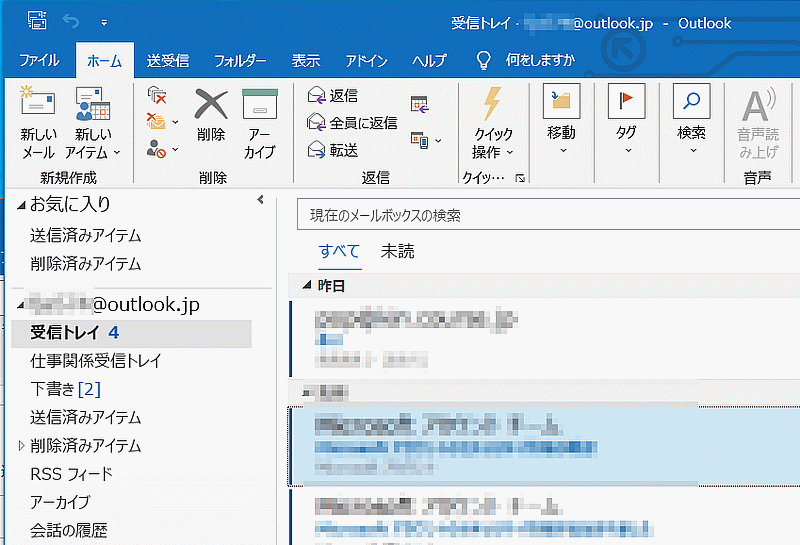Open Sent Items (送信済みアイテム) in Favorites
Image resolution: width=800 pixels, height=545 pixels.
point(86,235)
